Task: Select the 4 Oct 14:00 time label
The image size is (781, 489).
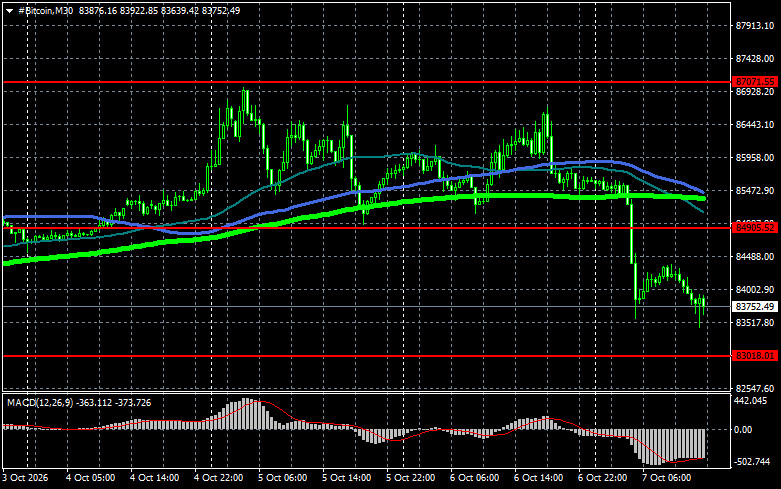Action: [154, 478]
